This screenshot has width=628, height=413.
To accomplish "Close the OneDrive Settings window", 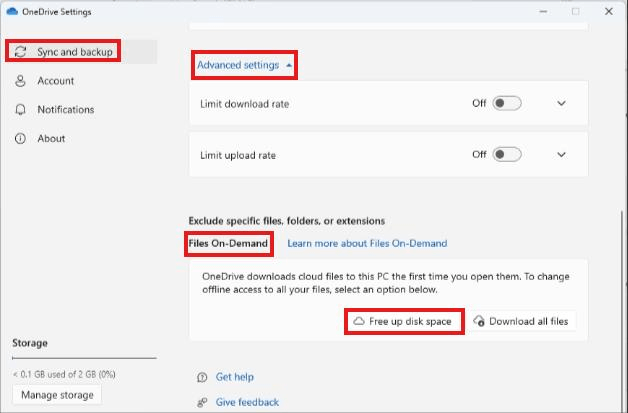I will (x=609, y=12).
